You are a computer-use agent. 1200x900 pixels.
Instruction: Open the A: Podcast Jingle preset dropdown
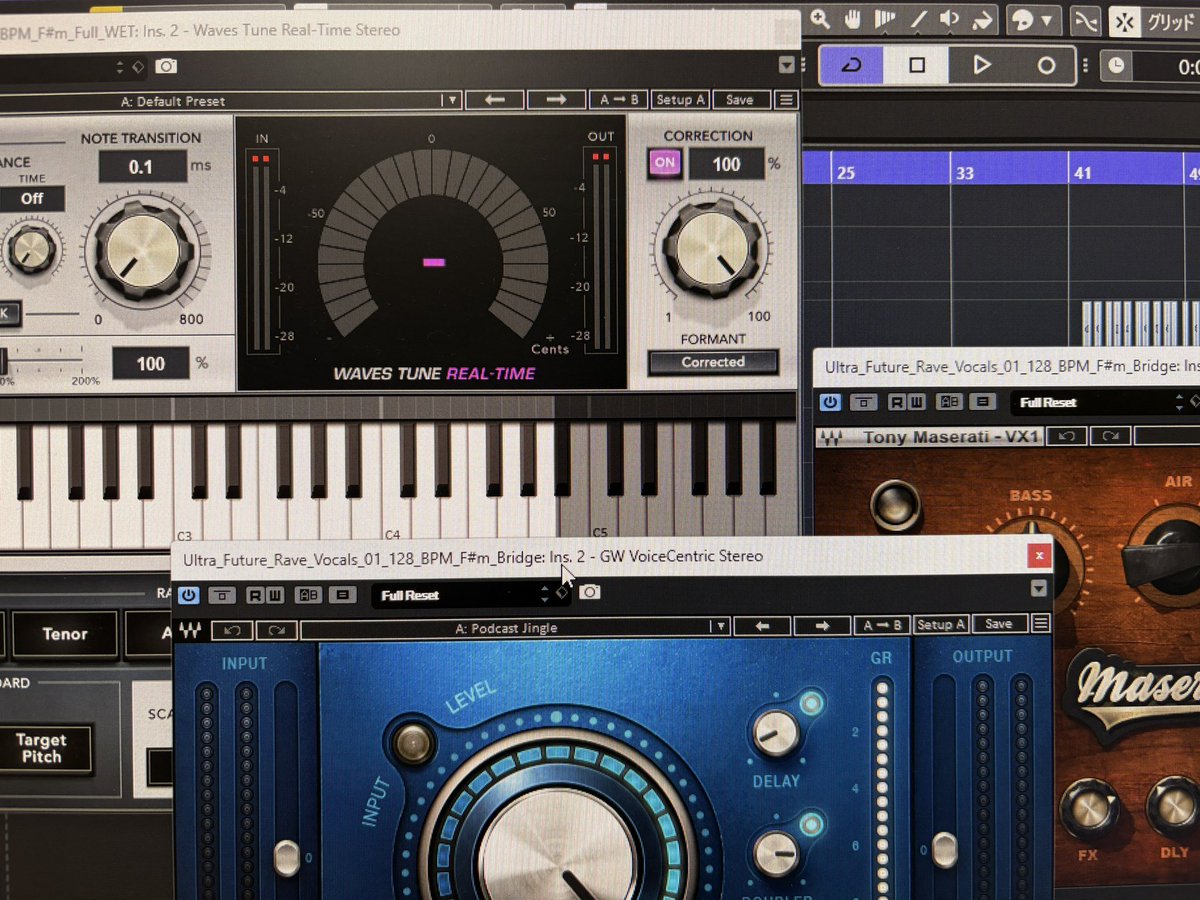tap(514, 627)
